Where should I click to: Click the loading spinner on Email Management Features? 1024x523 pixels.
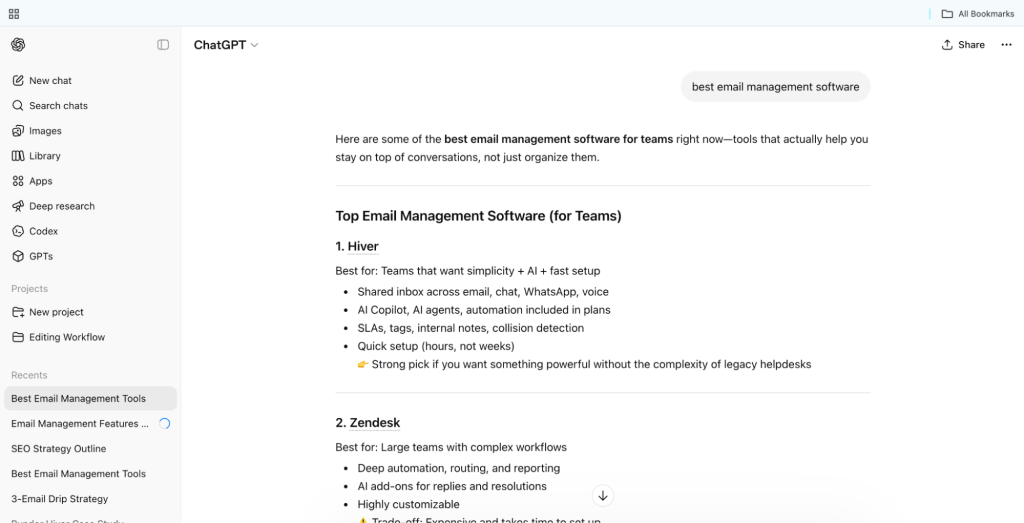(x=165, y=423)
